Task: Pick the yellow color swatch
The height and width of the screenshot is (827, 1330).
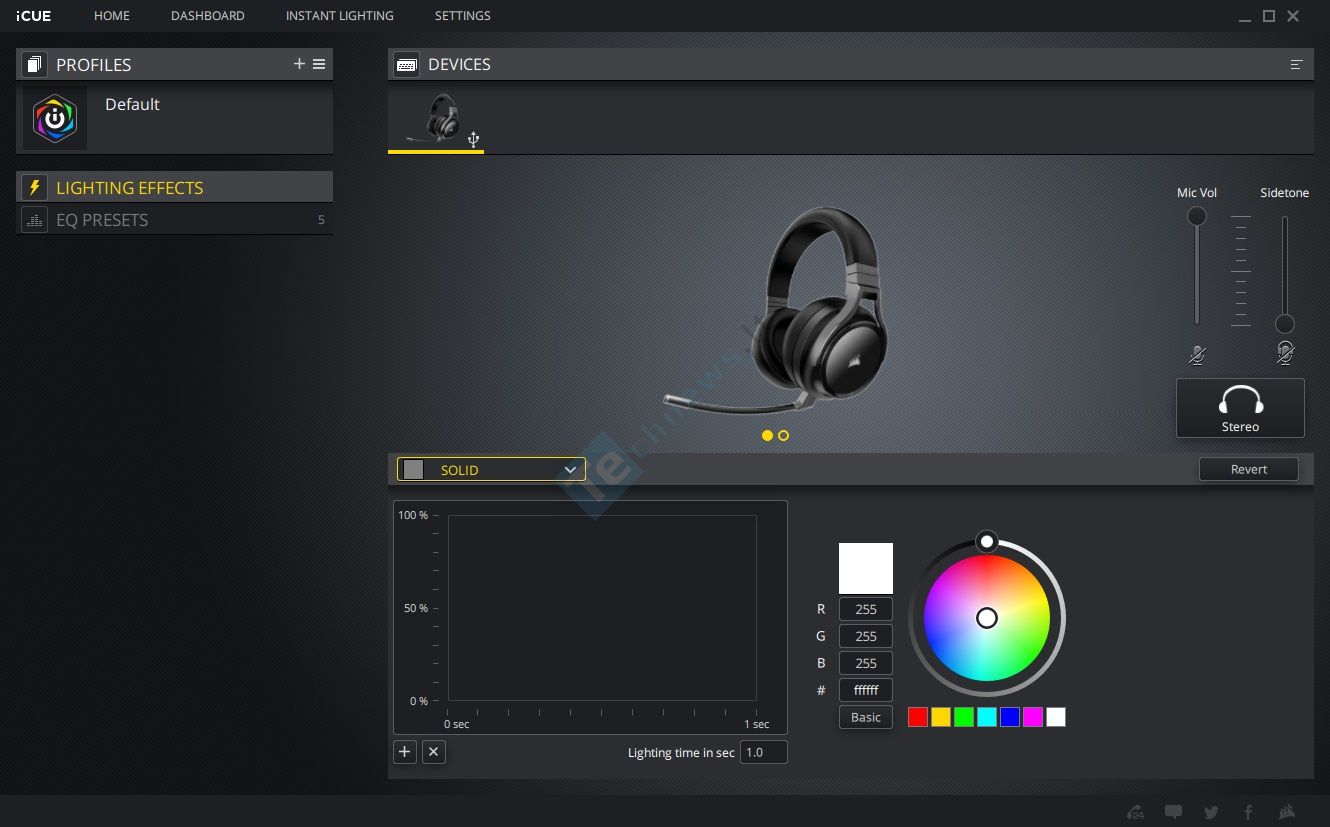Action: [941, 717]
